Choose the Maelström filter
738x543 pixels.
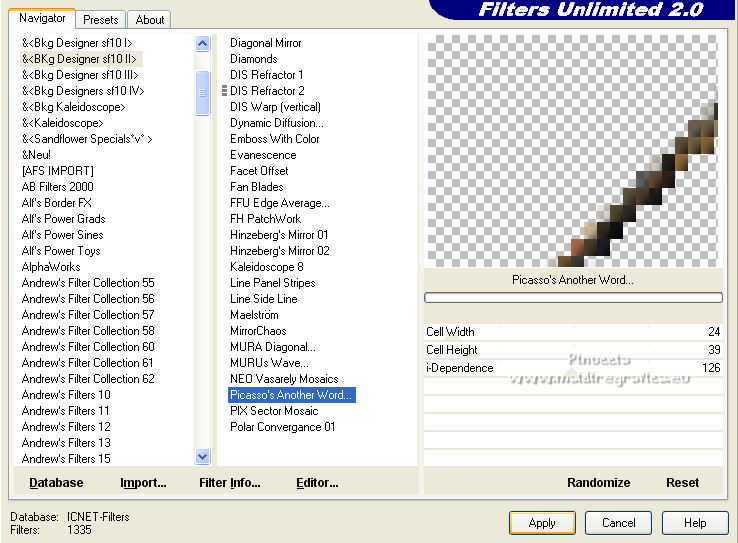point(254,315)
